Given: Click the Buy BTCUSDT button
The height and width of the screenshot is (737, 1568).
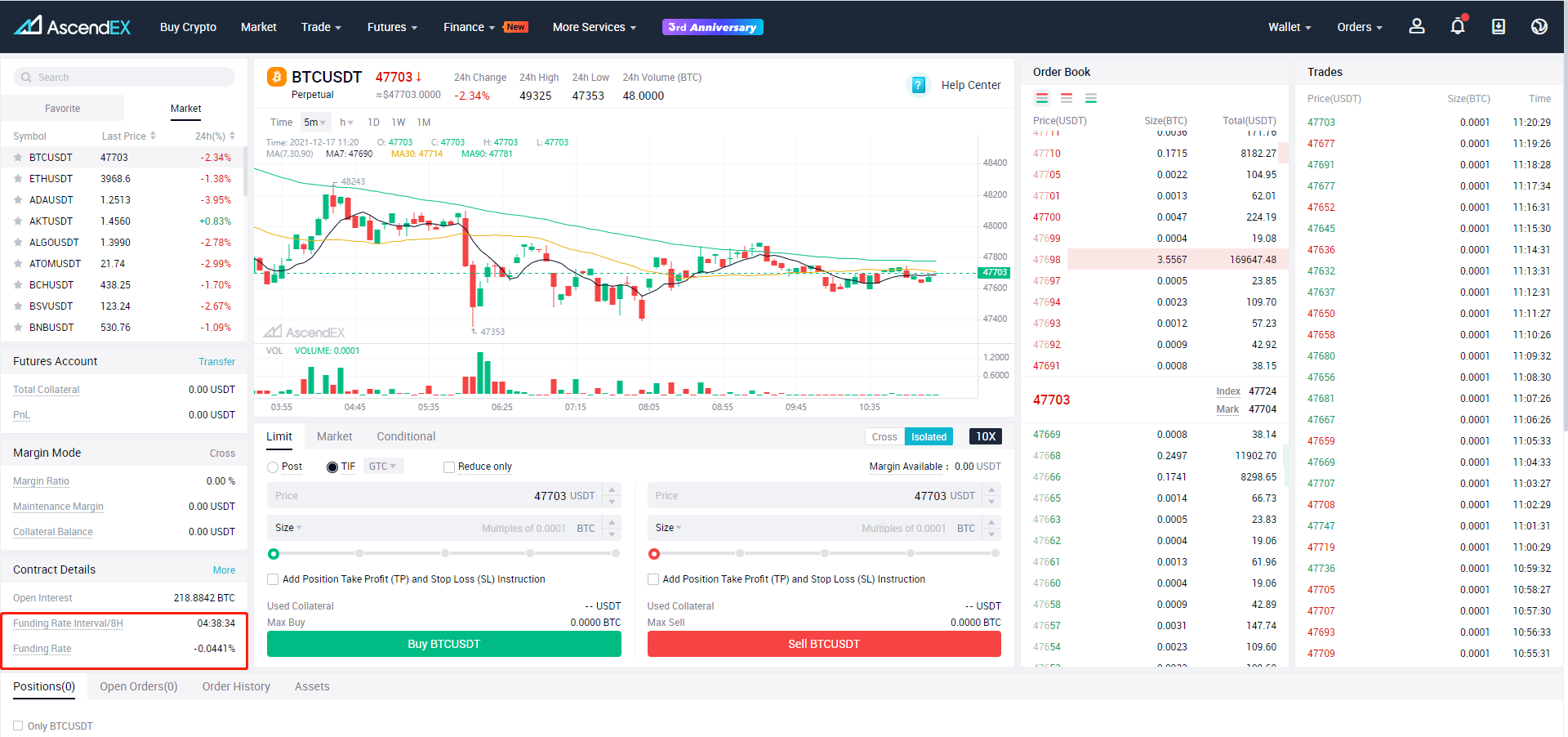Looking at the screenshot, I should (444, 644).
